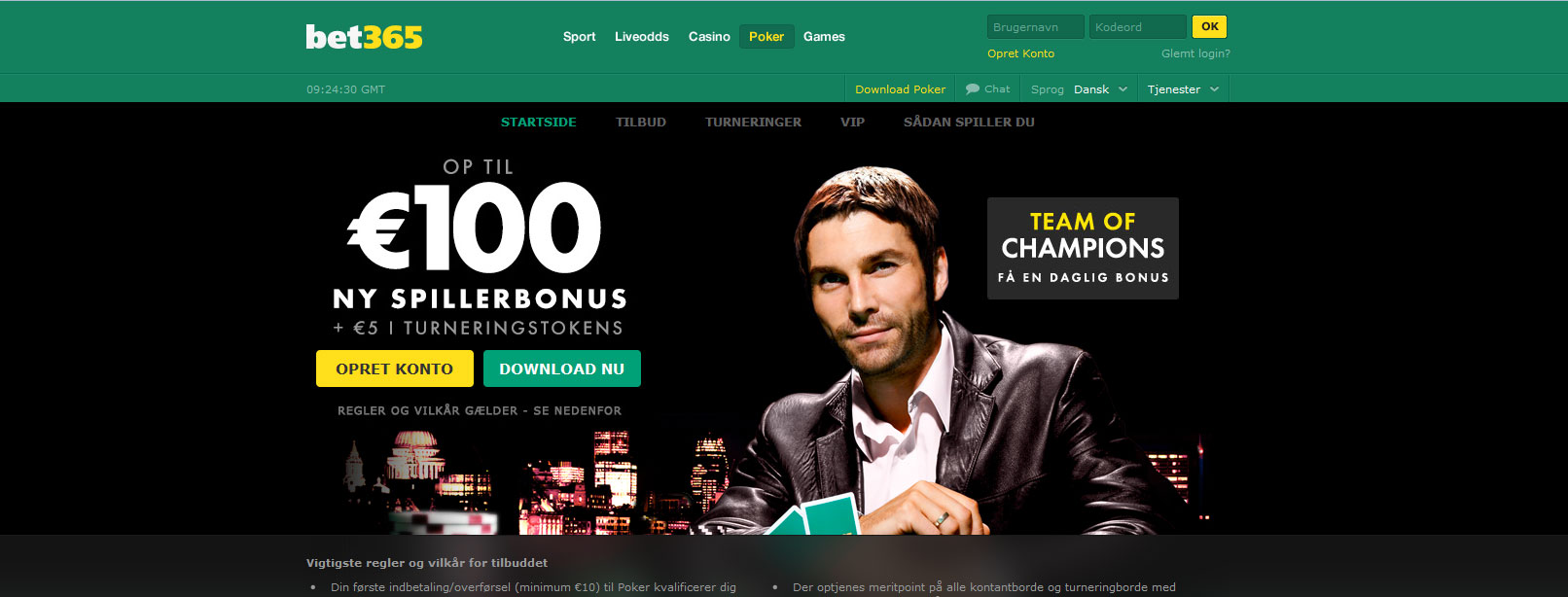Open the Liveodds section

(642, 37)
